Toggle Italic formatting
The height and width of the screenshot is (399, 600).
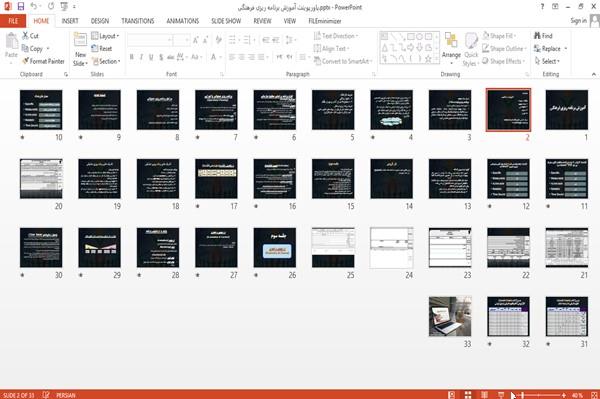click(141, 57)
